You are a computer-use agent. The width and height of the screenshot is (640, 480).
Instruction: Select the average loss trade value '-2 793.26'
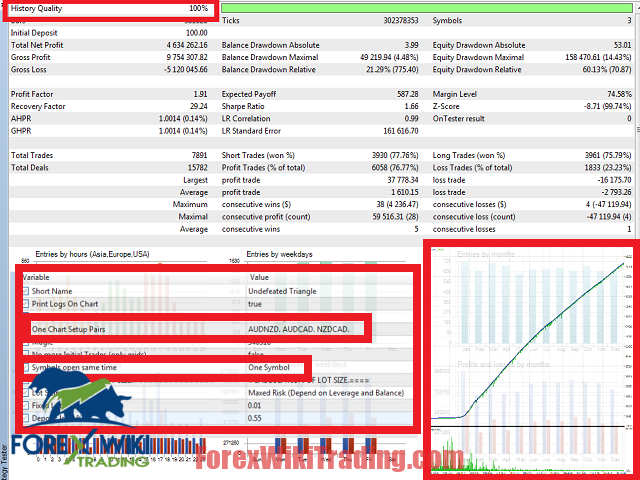[x=616, y=192]
